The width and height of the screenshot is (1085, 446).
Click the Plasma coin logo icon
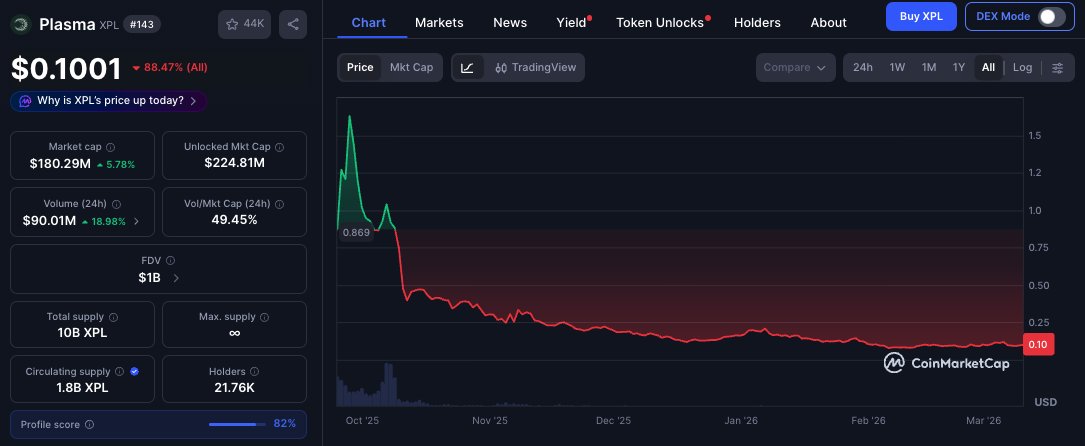coord(21,24)
